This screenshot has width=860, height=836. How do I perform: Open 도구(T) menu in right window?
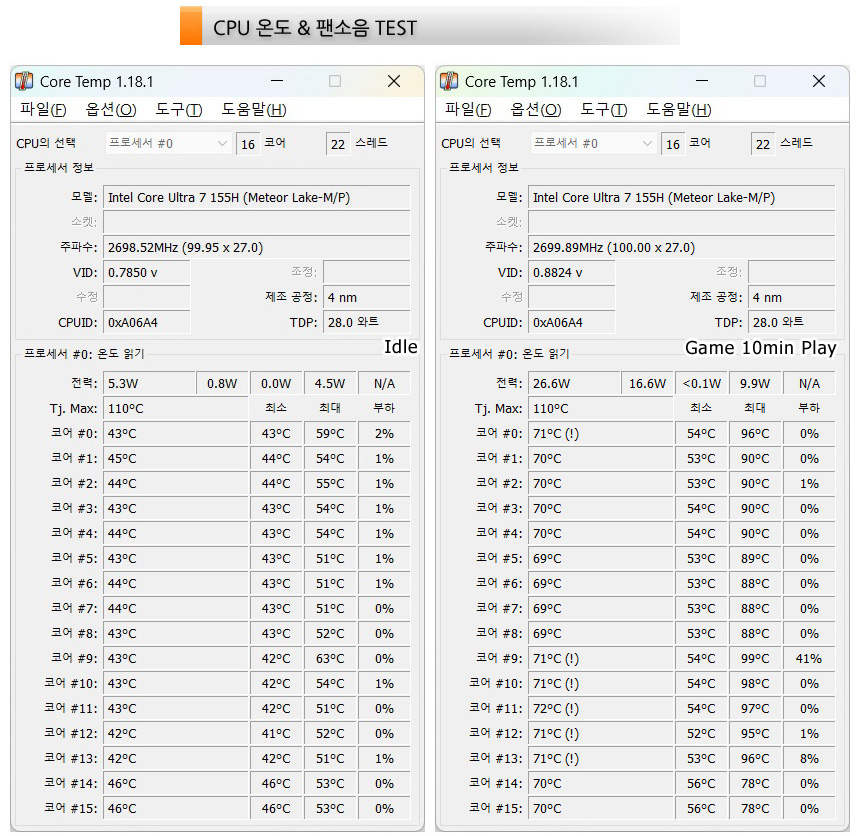[604, 109]
